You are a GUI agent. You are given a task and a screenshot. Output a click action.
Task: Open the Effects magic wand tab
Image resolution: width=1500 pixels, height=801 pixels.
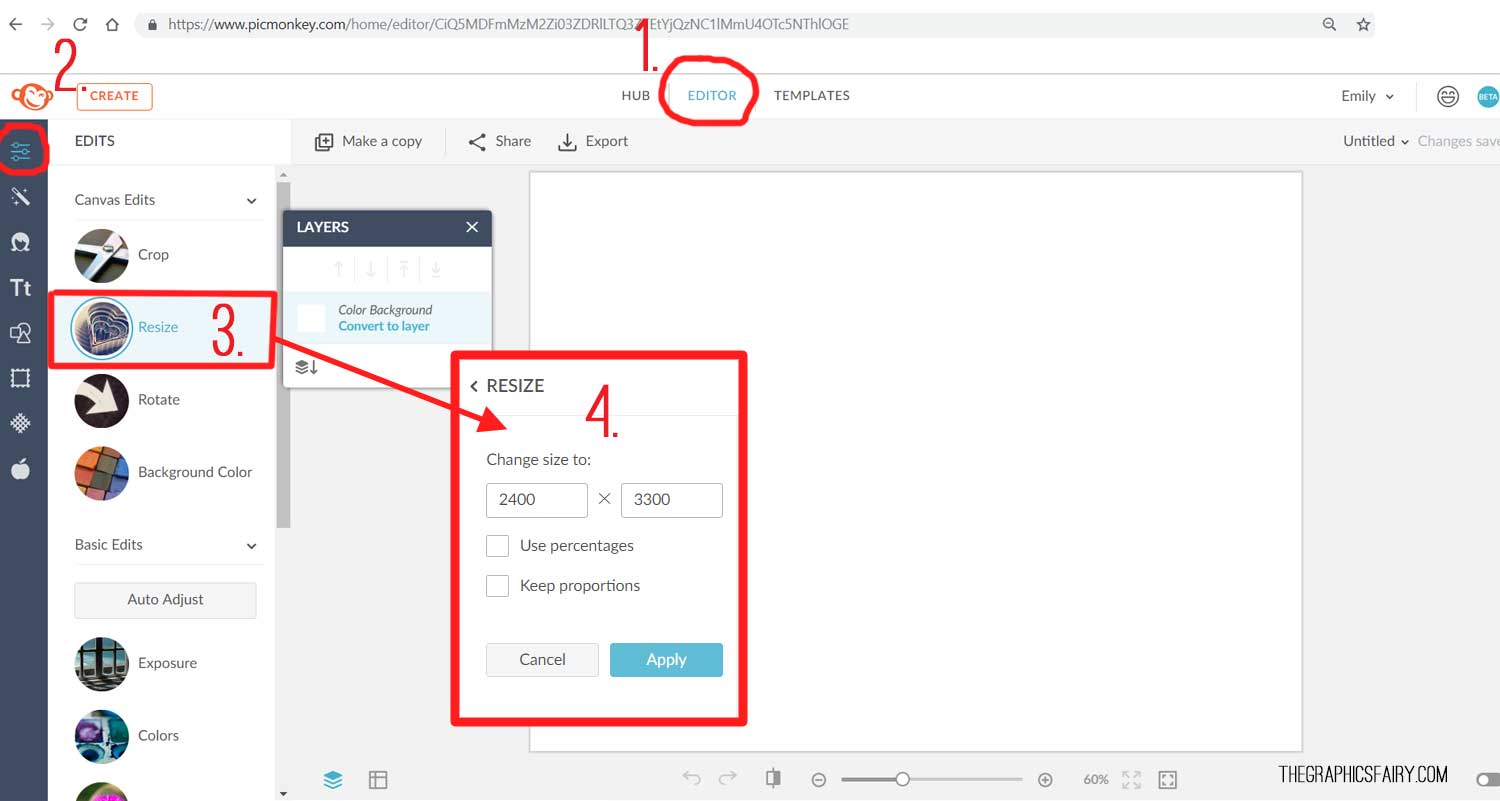(20, 197)
